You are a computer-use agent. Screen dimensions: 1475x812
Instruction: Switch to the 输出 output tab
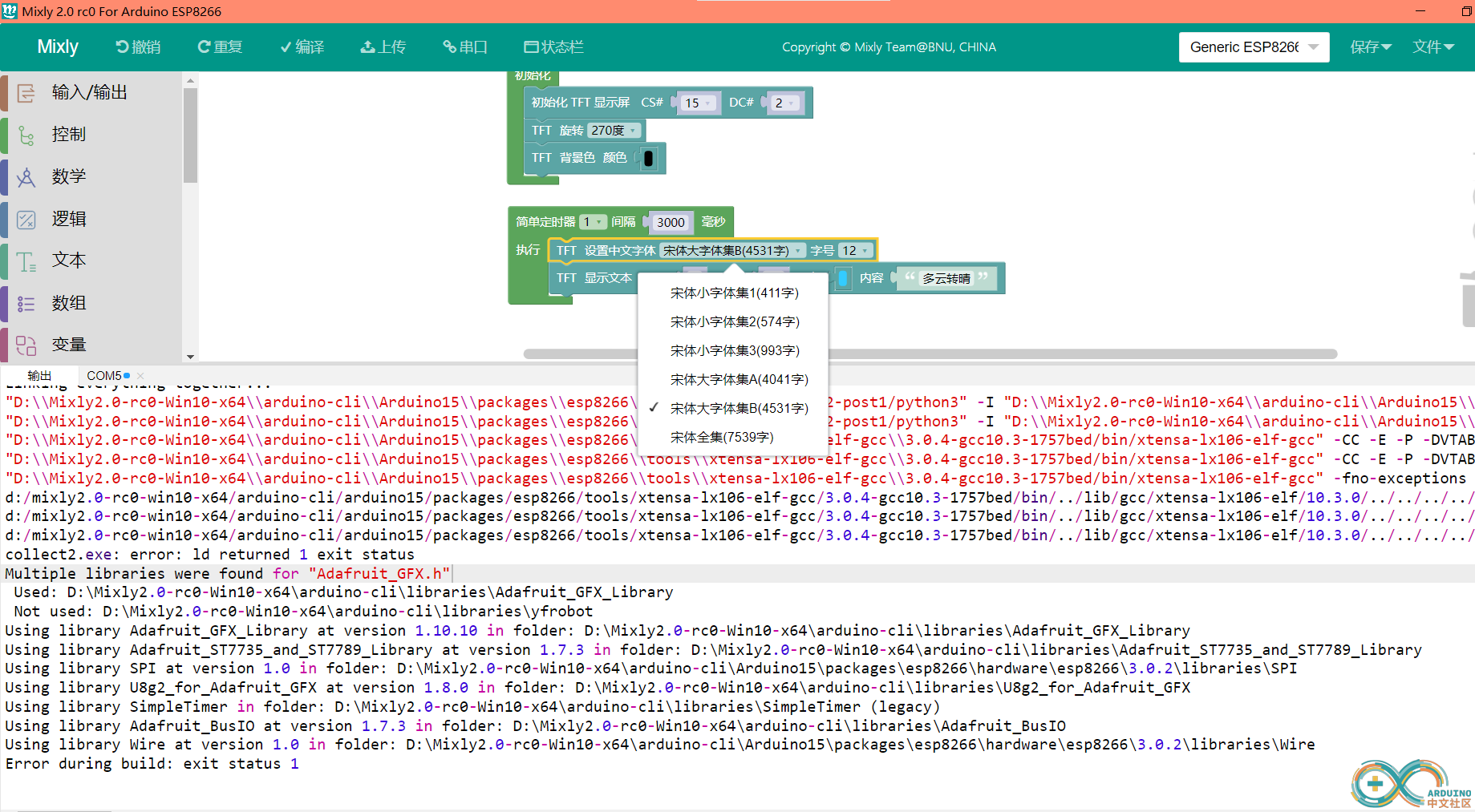click(39, 376)
